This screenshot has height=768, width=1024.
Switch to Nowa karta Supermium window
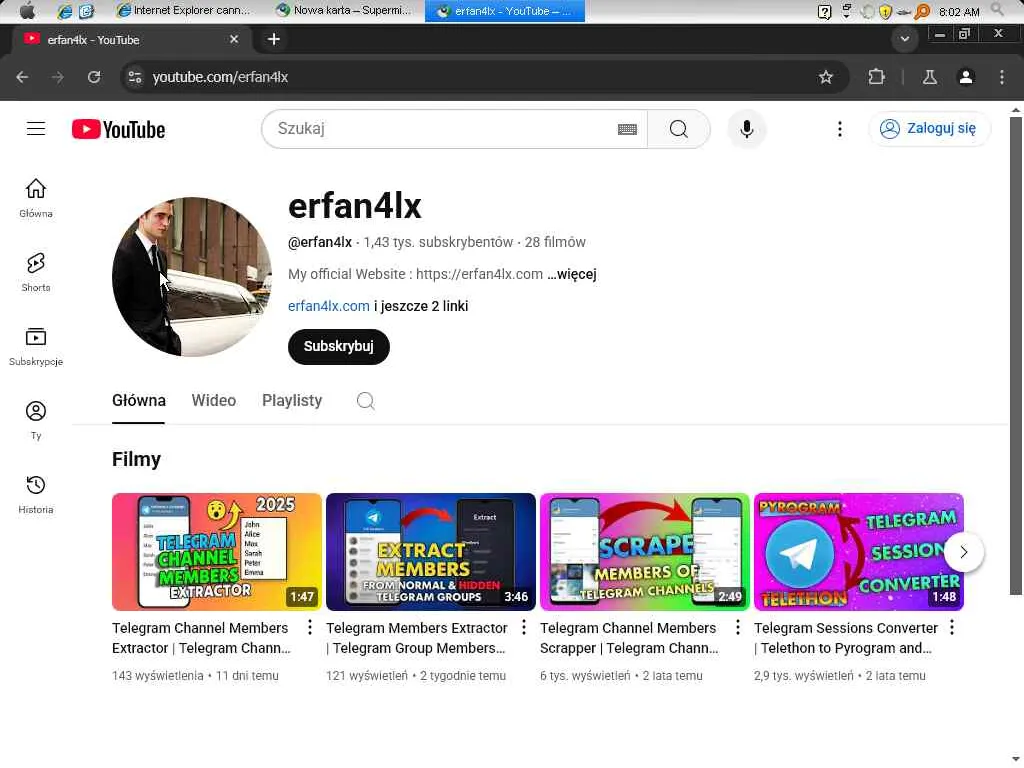pos(344,10)
